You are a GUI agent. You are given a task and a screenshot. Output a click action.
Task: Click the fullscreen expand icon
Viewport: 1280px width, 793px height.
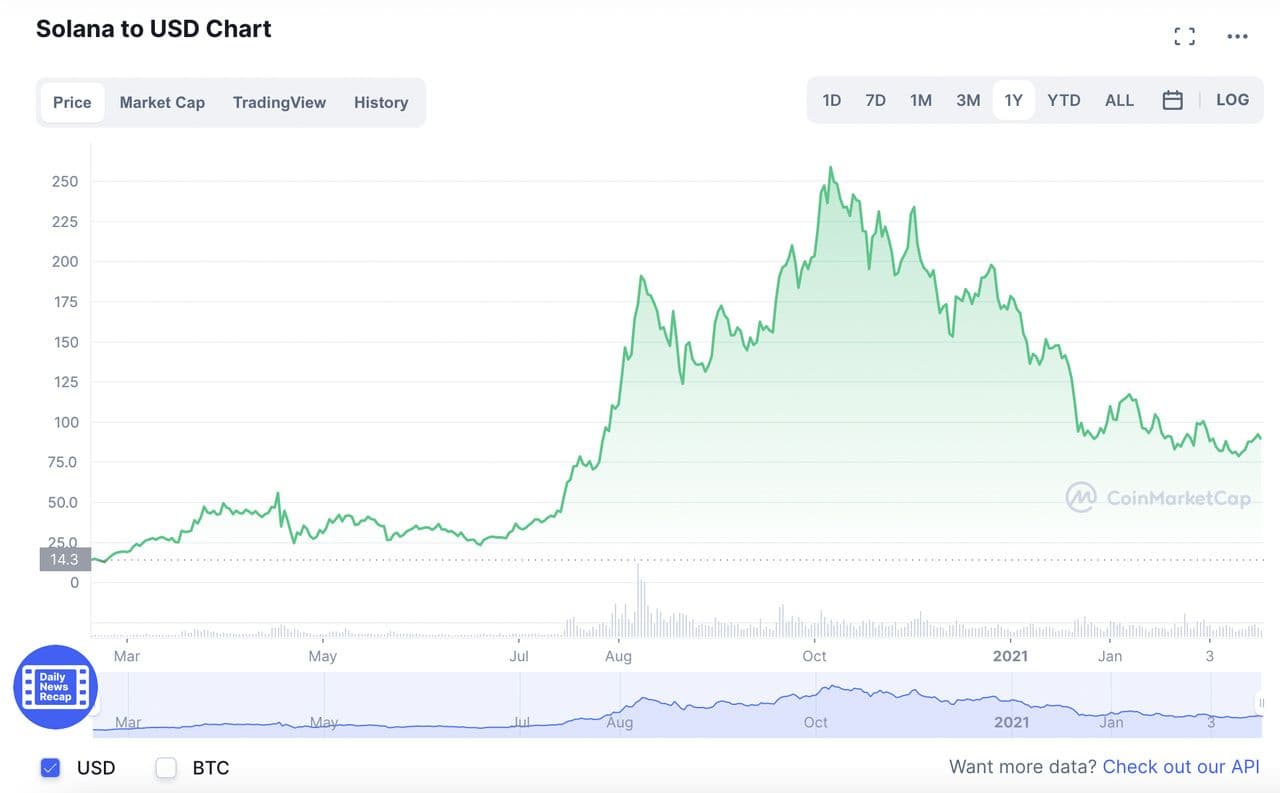point(1184,37)
